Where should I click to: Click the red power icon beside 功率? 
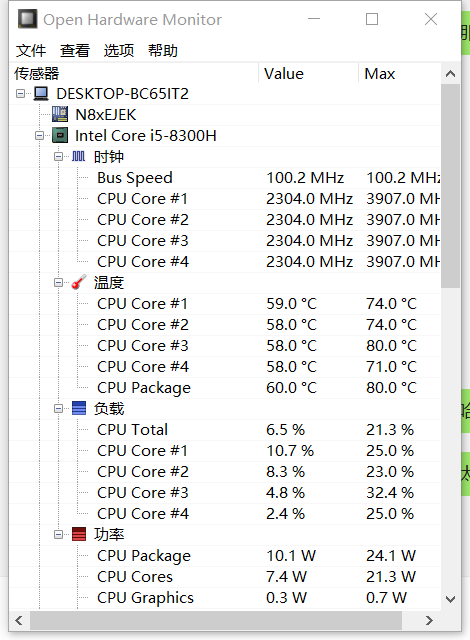coord(79,534)
